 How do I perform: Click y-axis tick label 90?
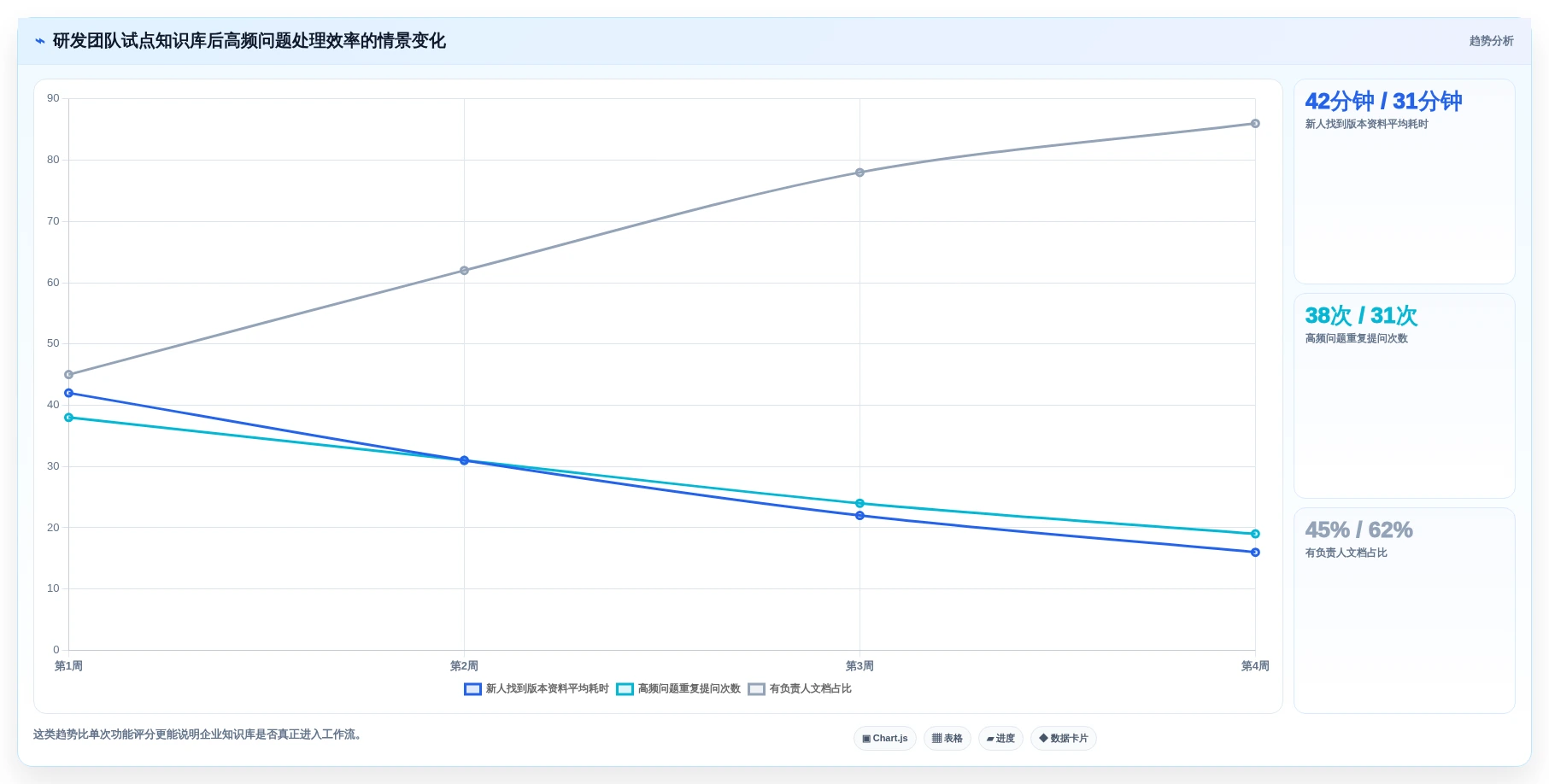(53, 98)
